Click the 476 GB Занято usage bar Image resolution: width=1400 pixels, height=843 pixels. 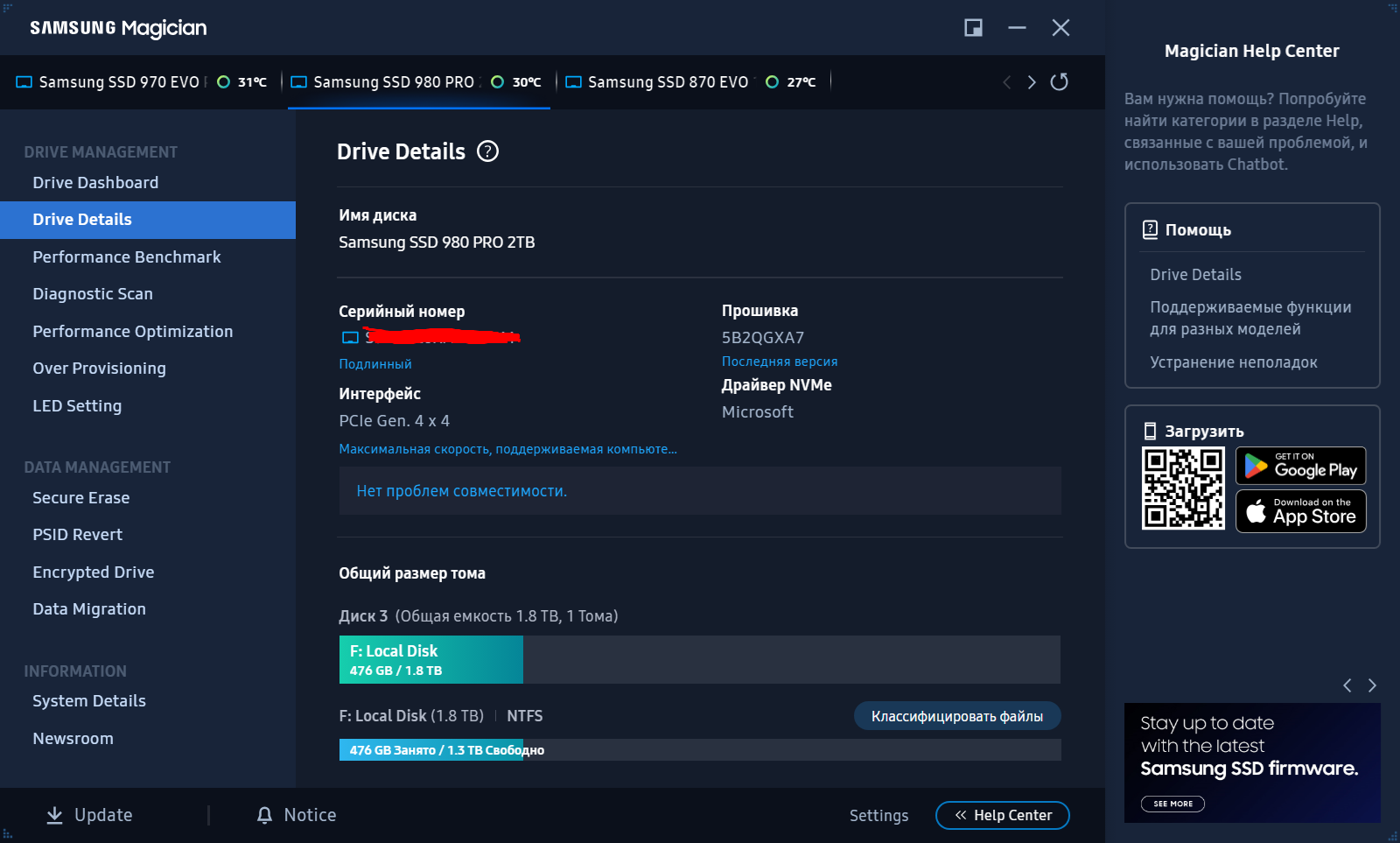(700, 750)
